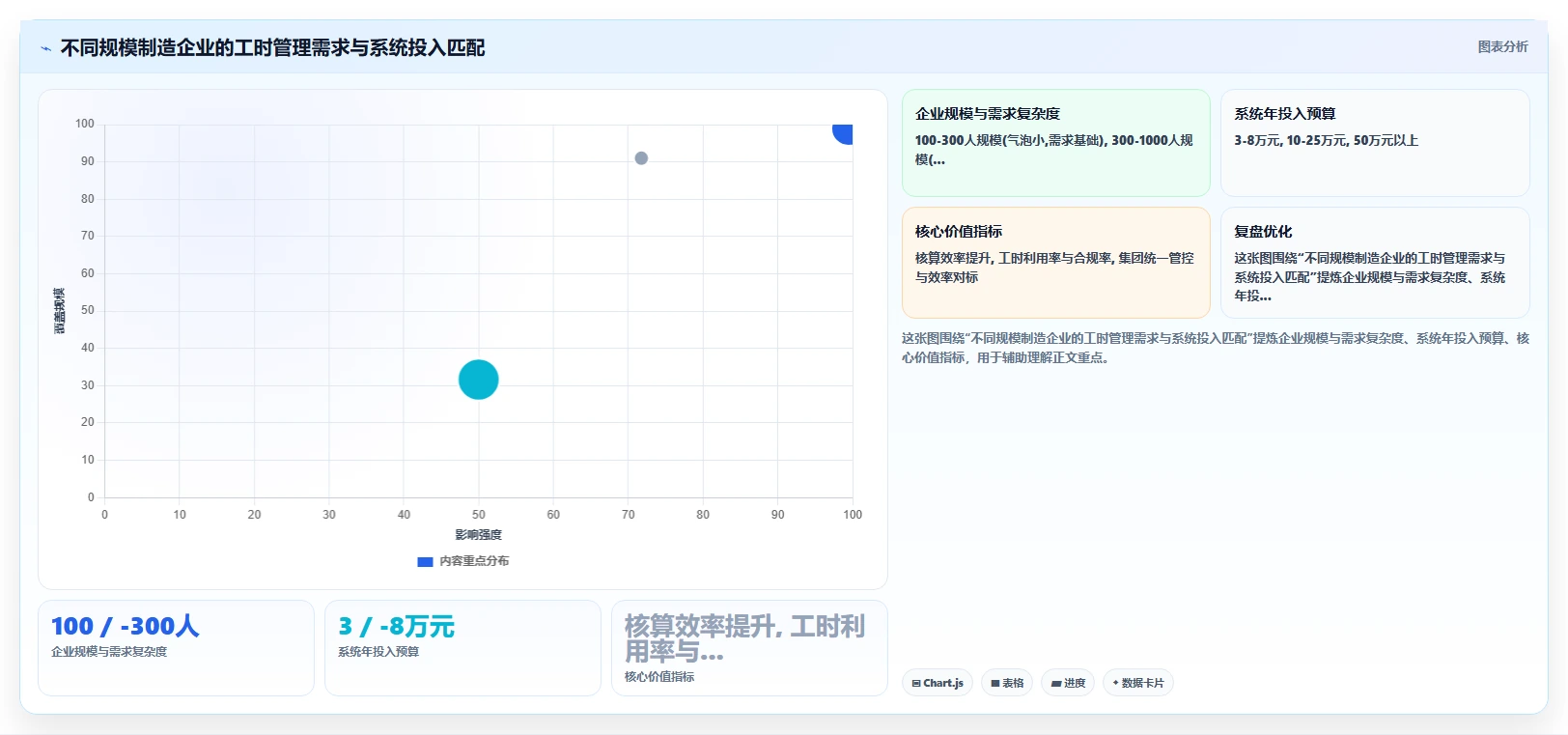Image resolution: width=1568 pixels, height=735 pixels.
Task: Open the green 企业规模与需求复杂度 card heading
Action: point(987,114)
